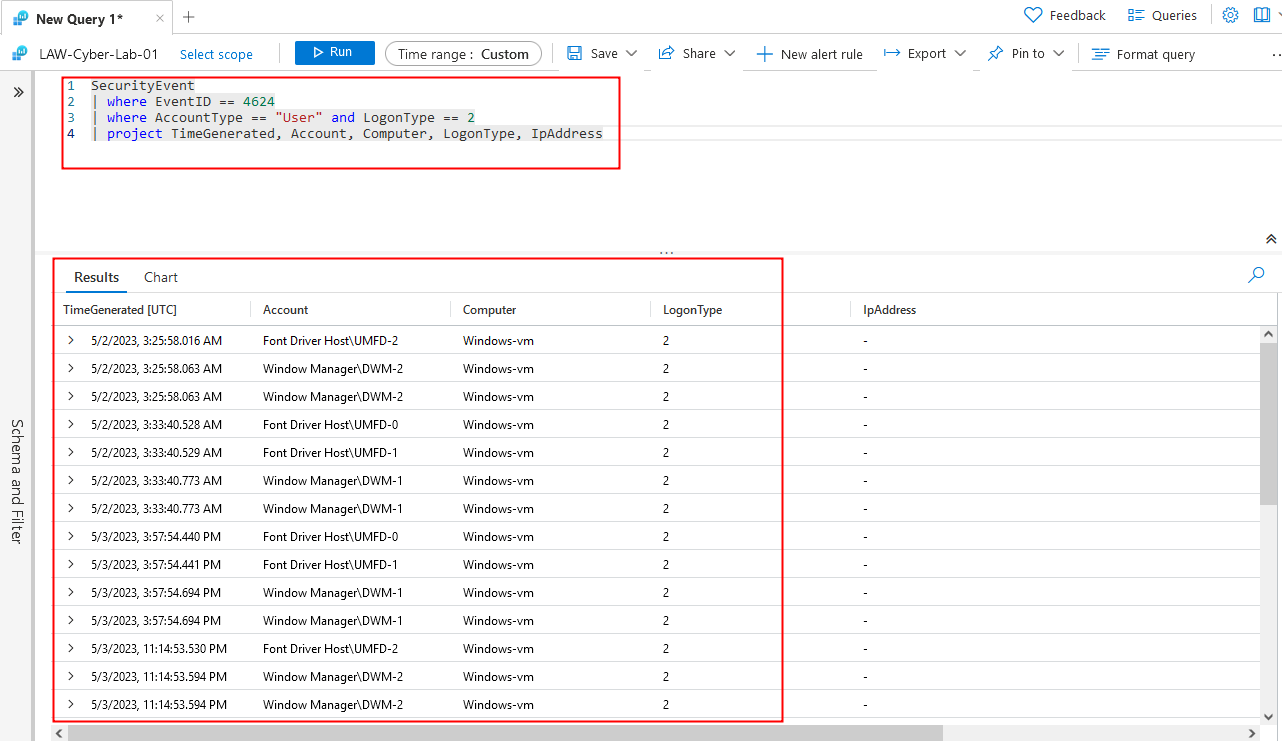Open the Time range Custom dropdown
1282x741 pixels.
(x=462, y=54)
